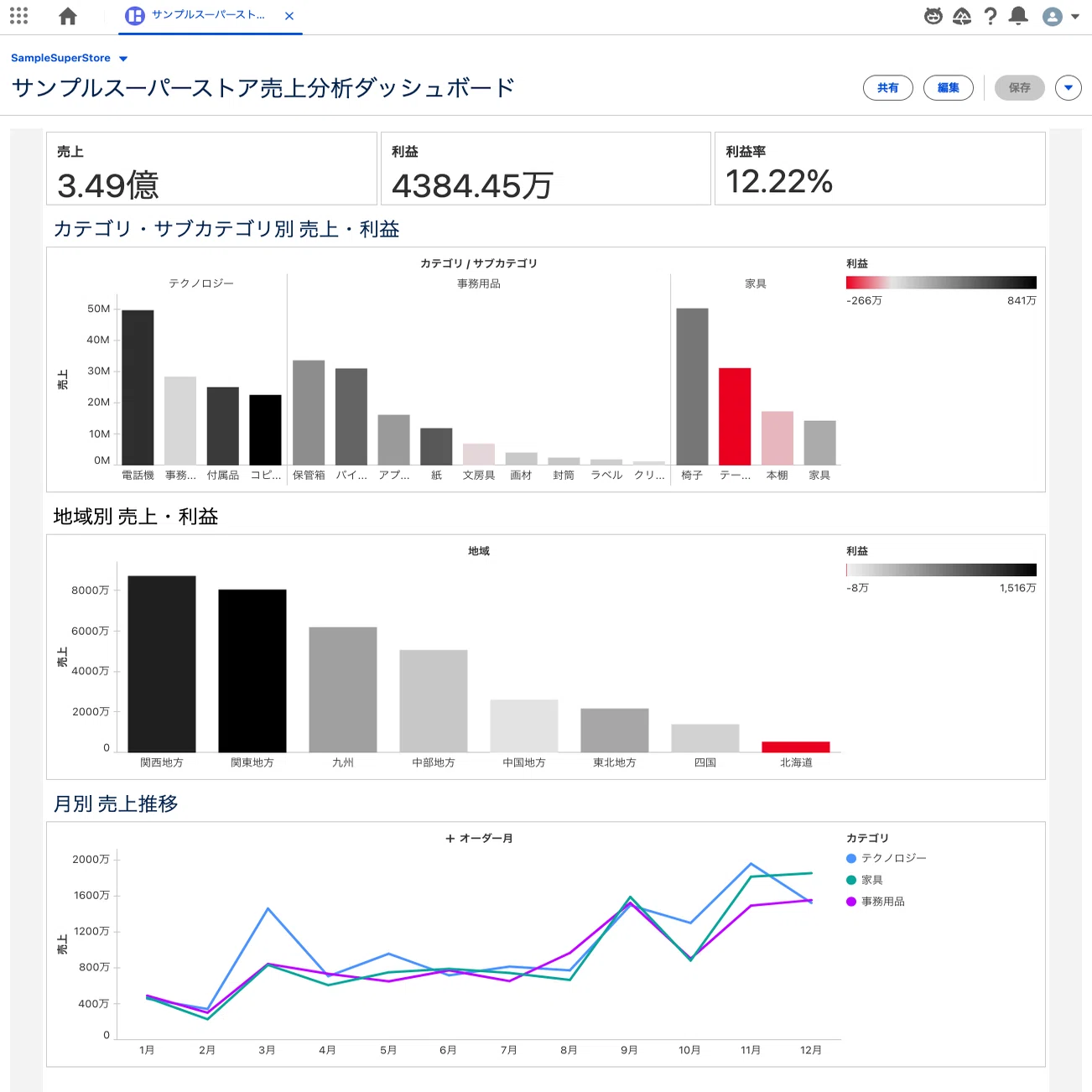Image resolution: width=1092 pixels, height=1092 pixels.
Task: Click the 保管箱 bar in office supplies
Action: click(x=309, y=413)
